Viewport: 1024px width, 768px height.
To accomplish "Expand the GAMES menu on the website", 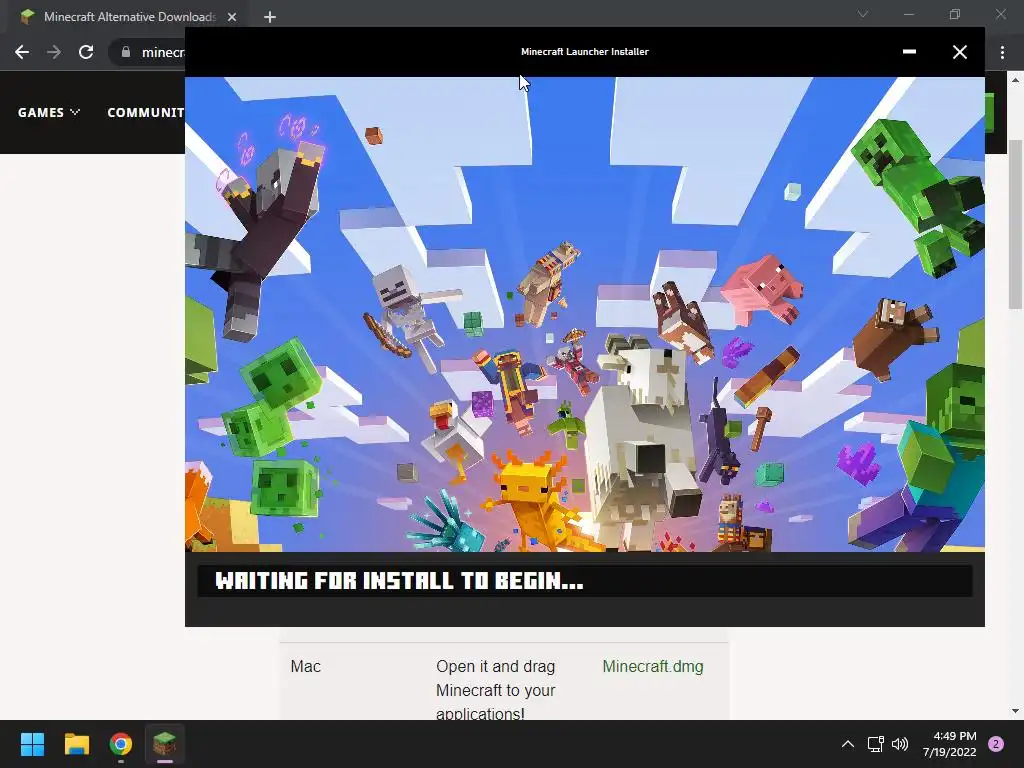I will (x=48, y=112).
